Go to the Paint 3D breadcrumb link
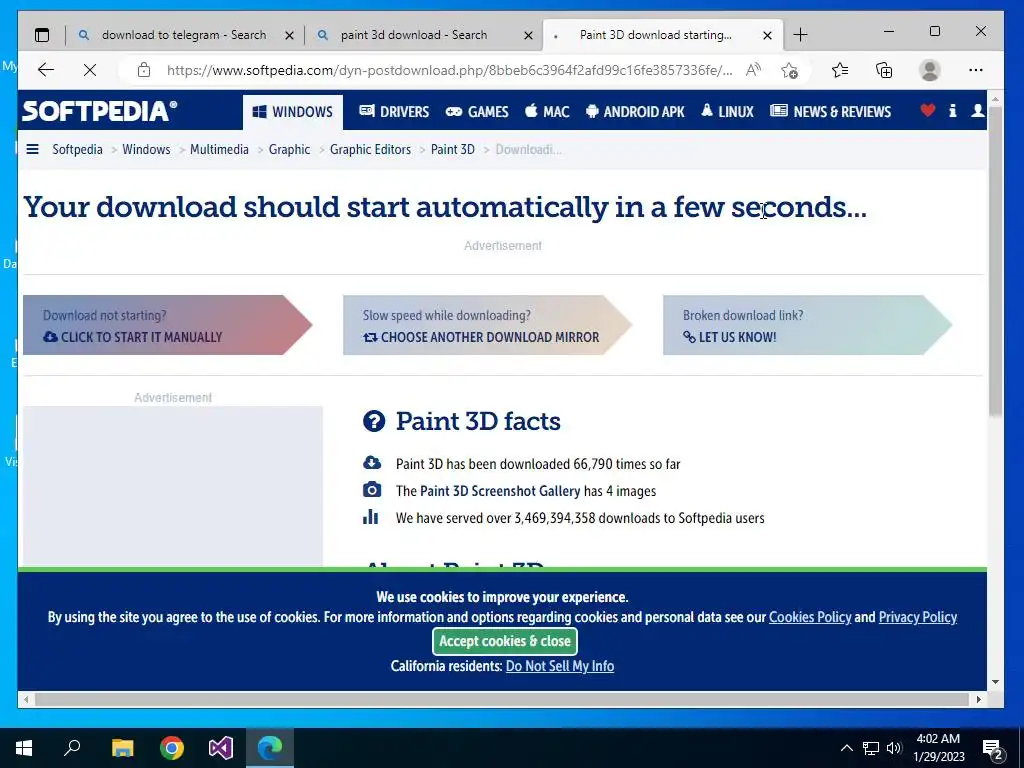 coord(453,150)
